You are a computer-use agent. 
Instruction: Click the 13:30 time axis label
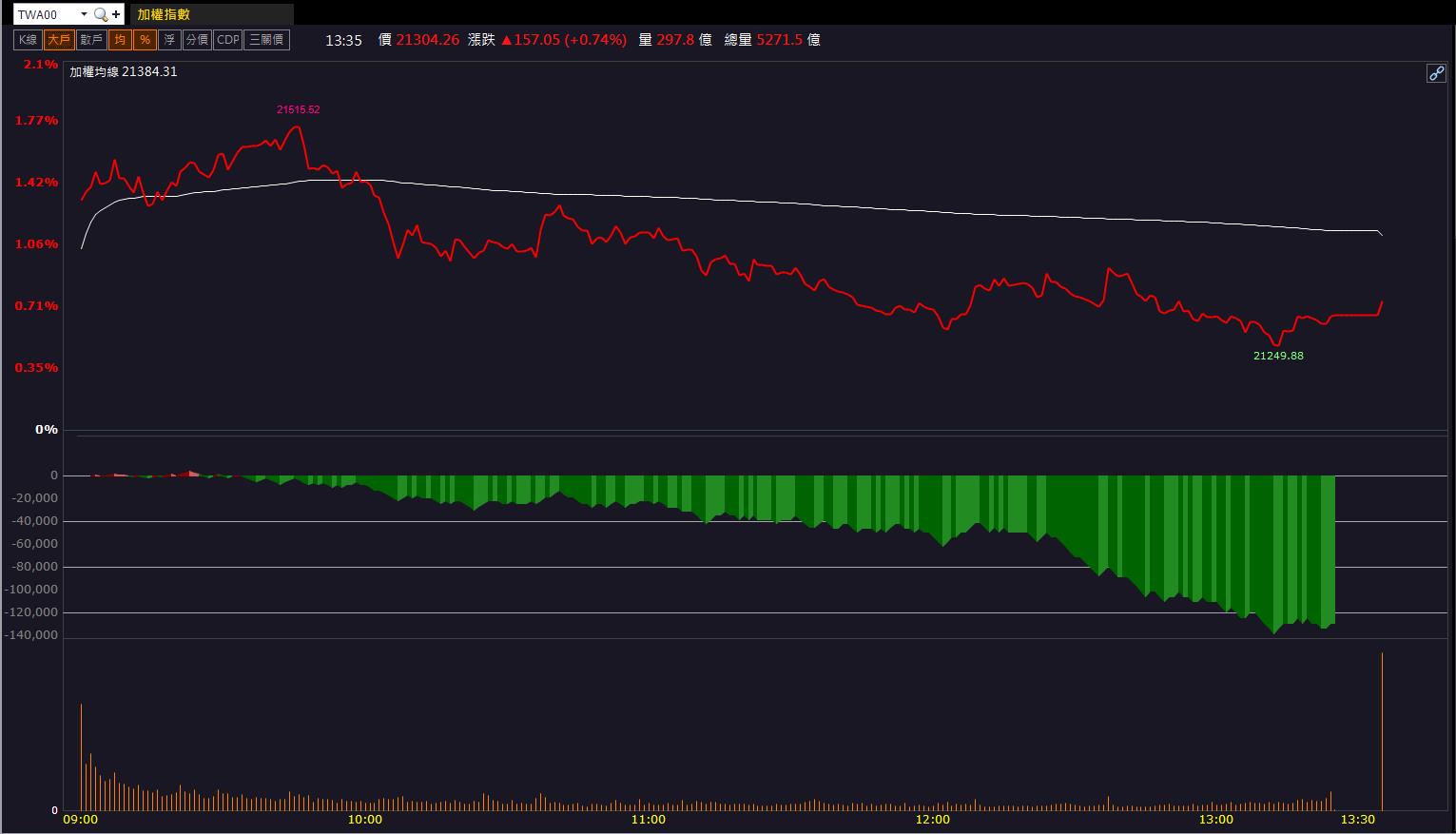[1357, 820]
